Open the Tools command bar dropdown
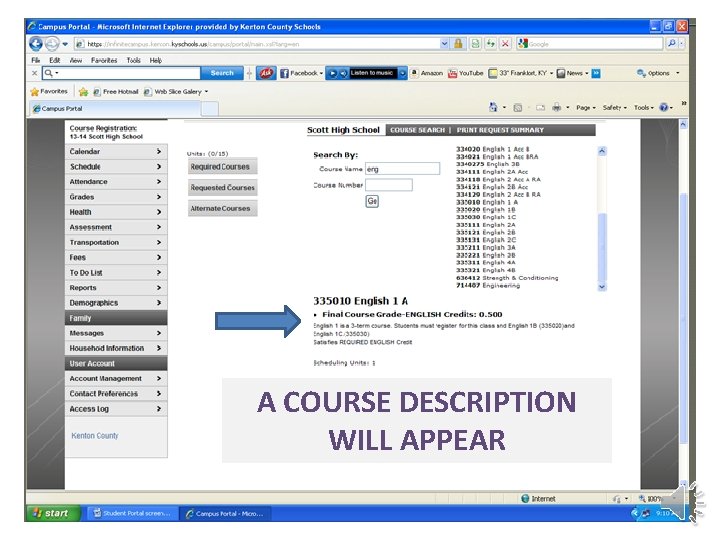 [643, 108]
